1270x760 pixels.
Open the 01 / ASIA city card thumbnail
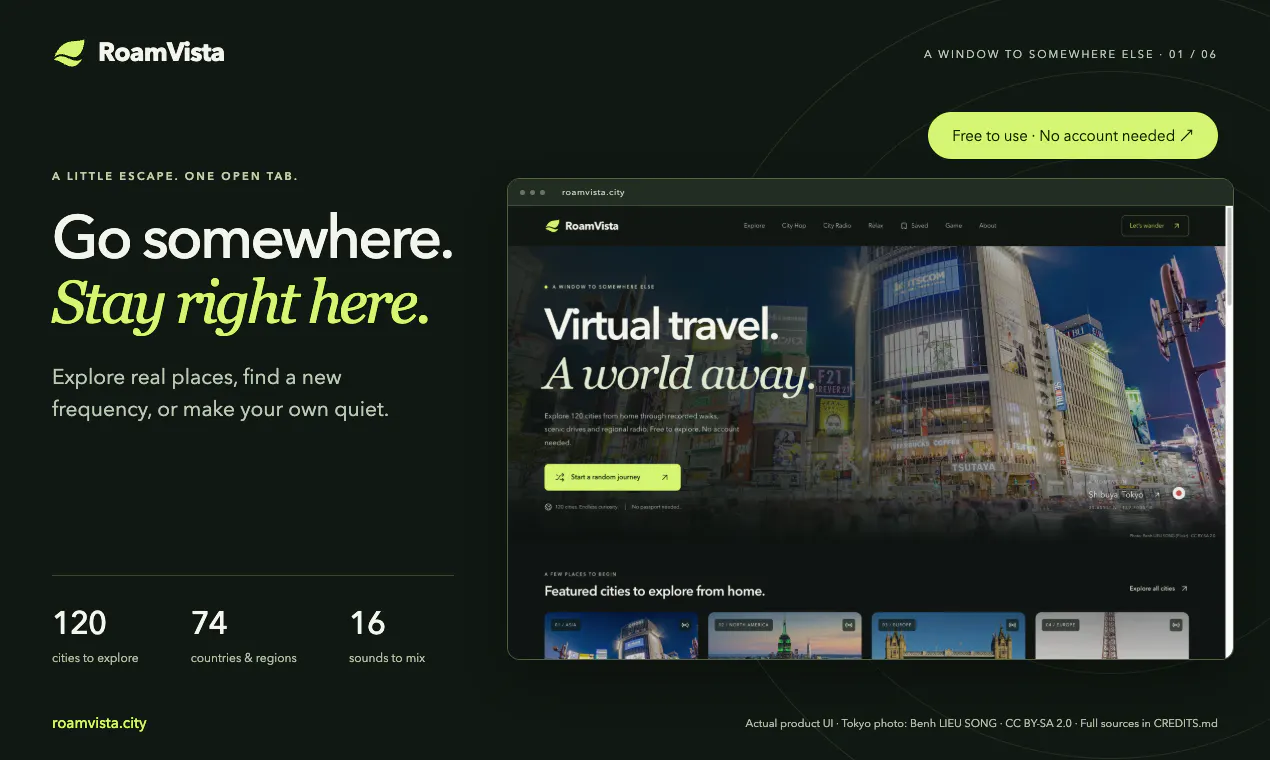[x=621, y=636]
